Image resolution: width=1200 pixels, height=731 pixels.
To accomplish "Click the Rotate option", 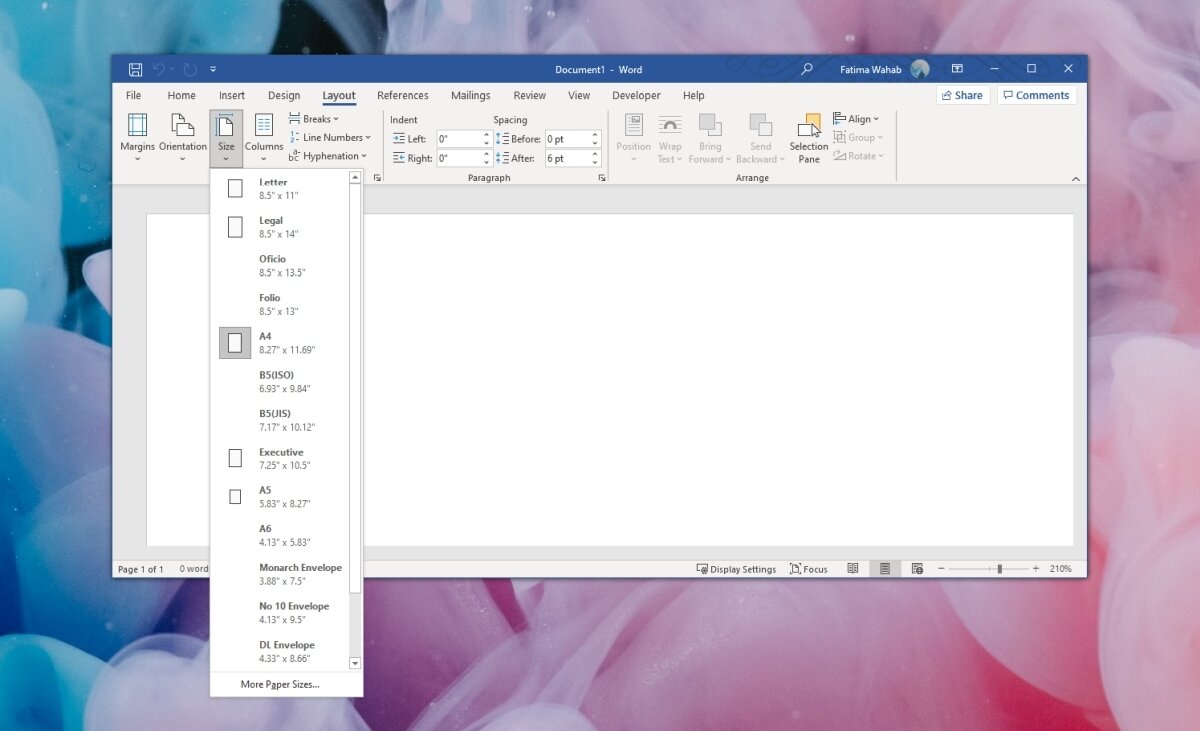I will [858, 155].
